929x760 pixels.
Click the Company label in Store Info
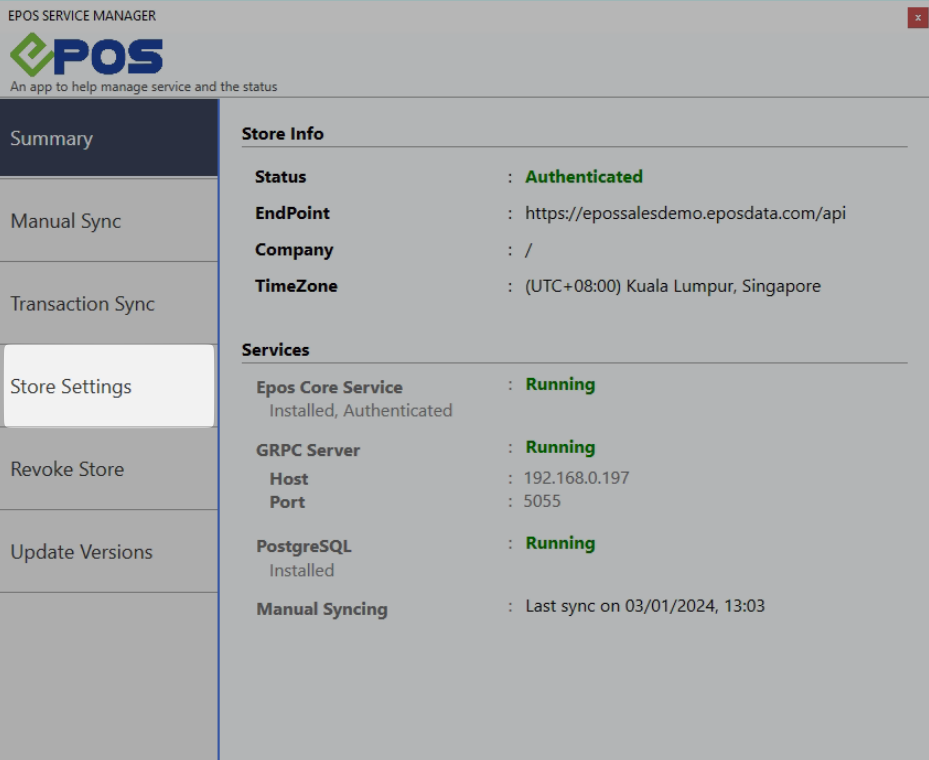click(x=294, y=250)
